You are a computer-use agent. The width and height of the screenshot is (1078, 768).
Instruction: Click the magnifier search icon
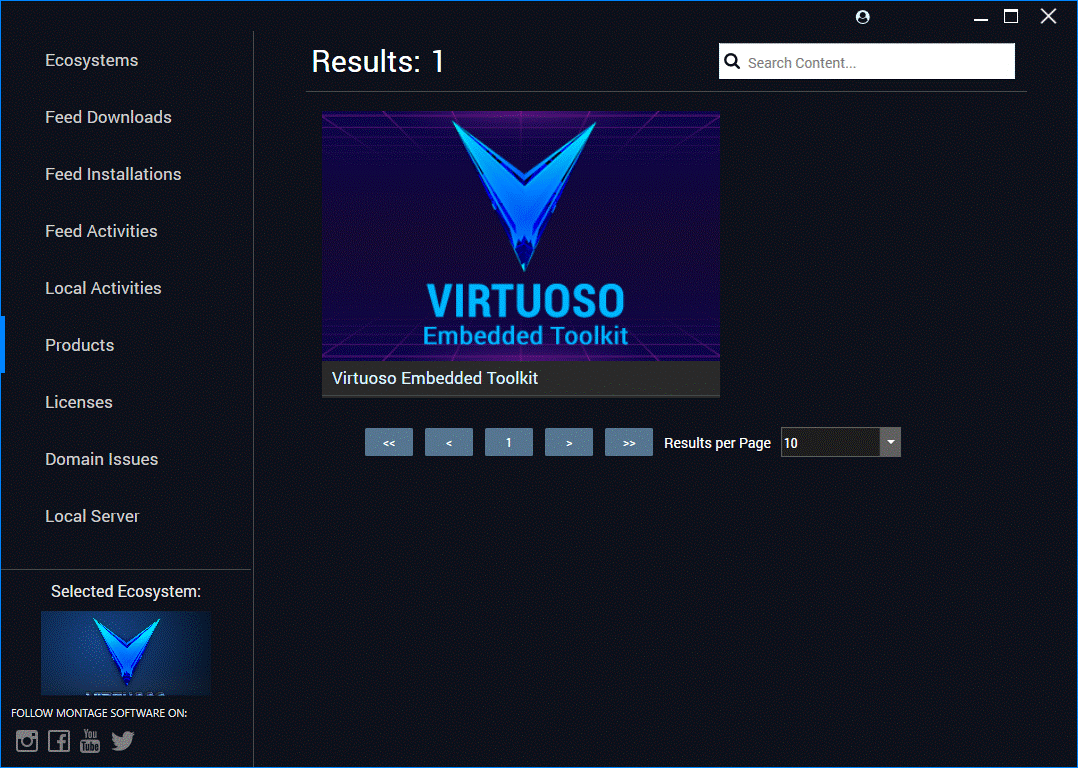[x=732, y=61]
